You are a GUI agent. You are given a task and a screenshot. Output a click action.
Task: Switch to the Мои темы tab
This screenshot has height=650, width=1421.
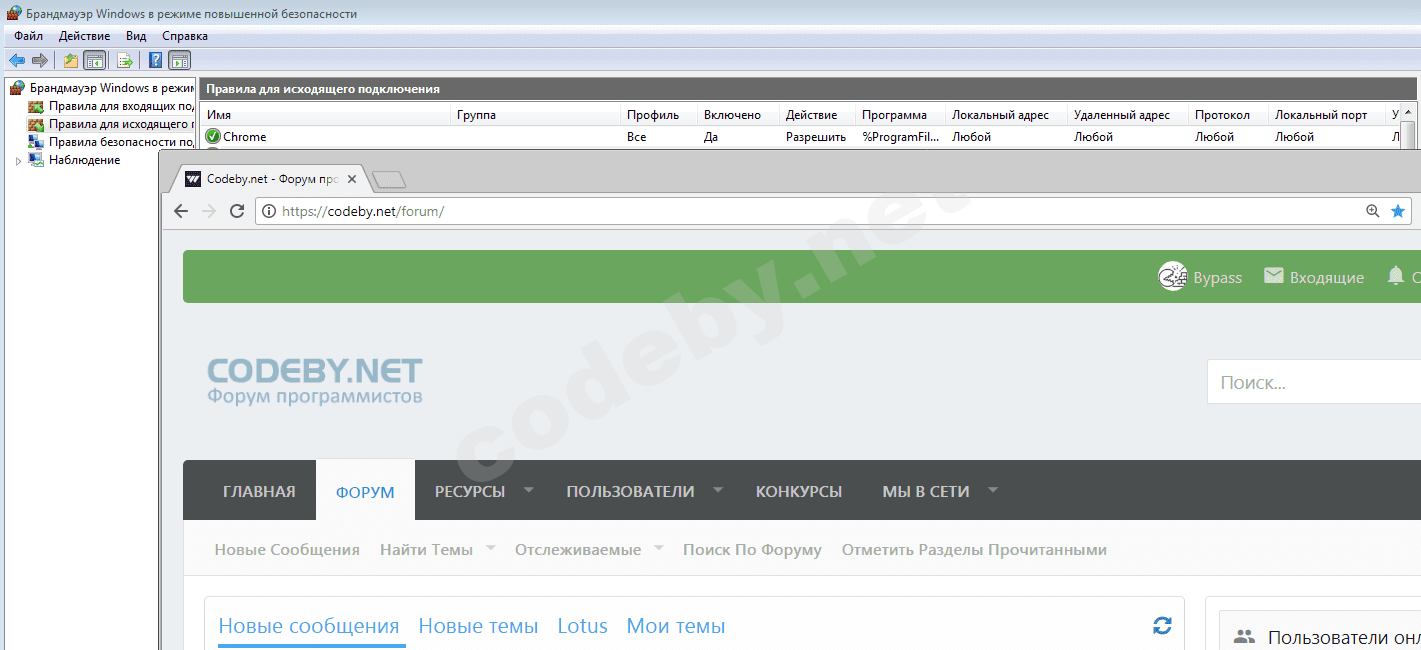[x=676, y=626]
